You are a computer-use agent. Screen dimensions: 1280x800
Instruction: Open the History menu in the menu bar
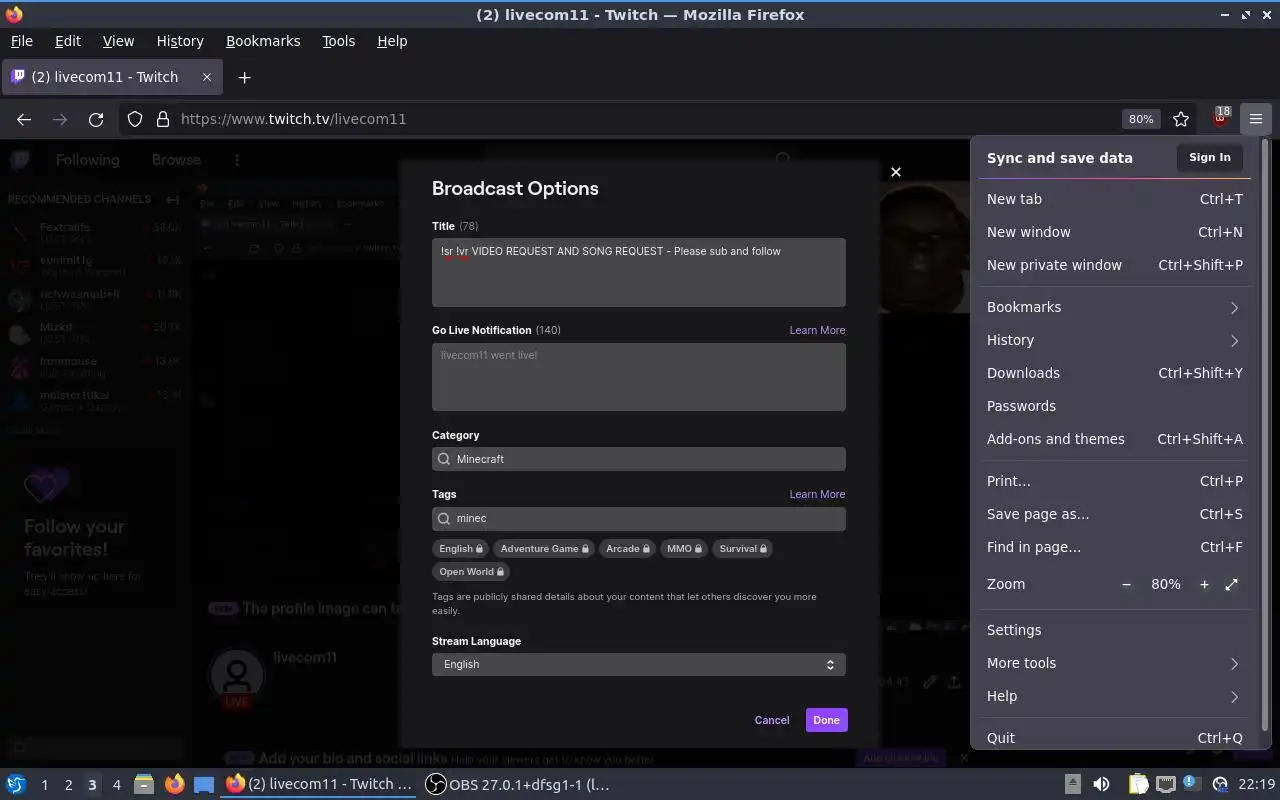[180, 41]
